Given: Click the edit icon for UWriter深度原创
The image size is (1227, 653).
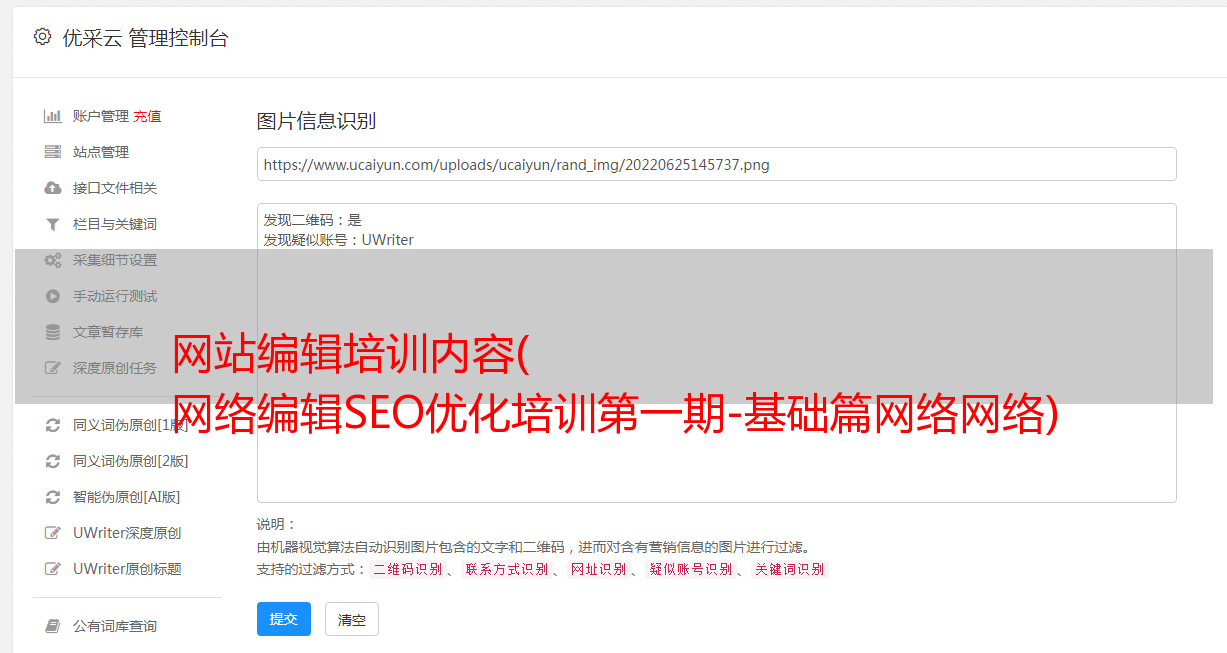Looking at the screenshot, I should (x=53, y=533).
